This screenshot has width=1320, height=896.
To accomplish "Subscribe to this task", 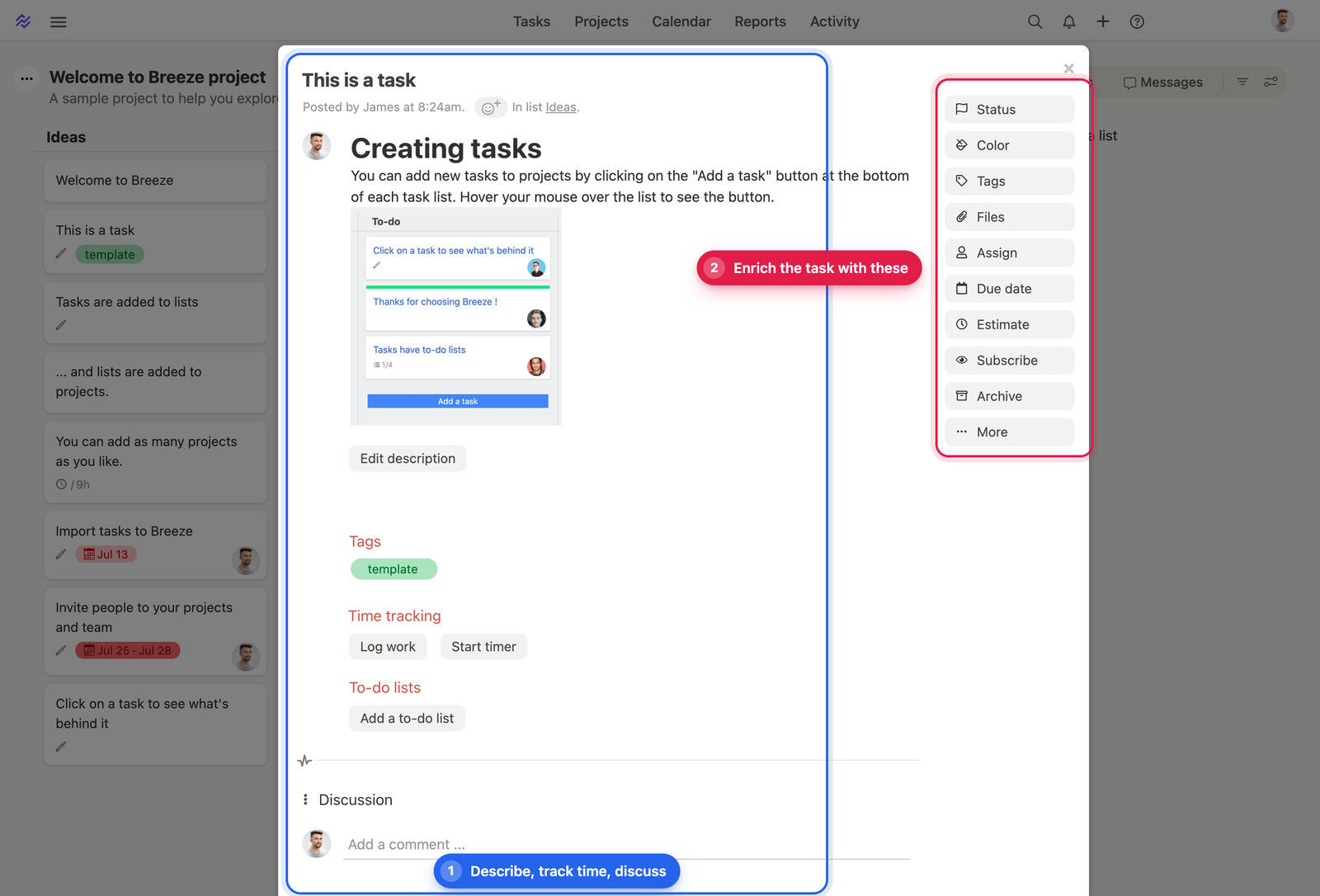I will pos(1010,361).
